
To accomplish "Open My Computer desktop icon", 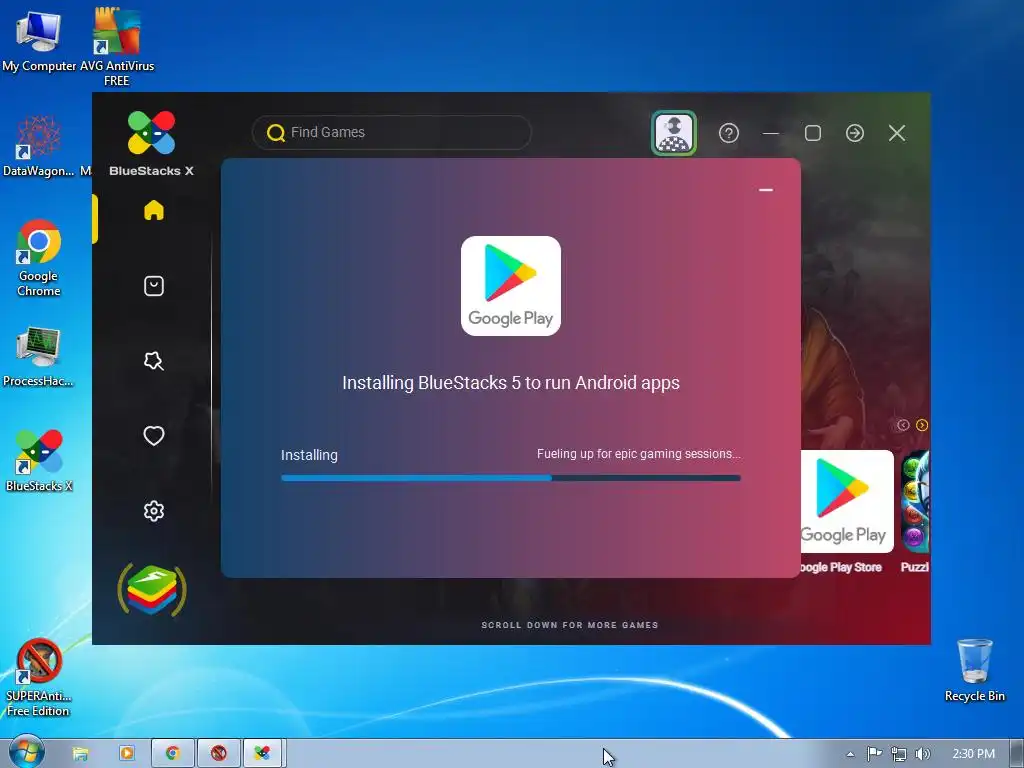I will coord(39,40).
